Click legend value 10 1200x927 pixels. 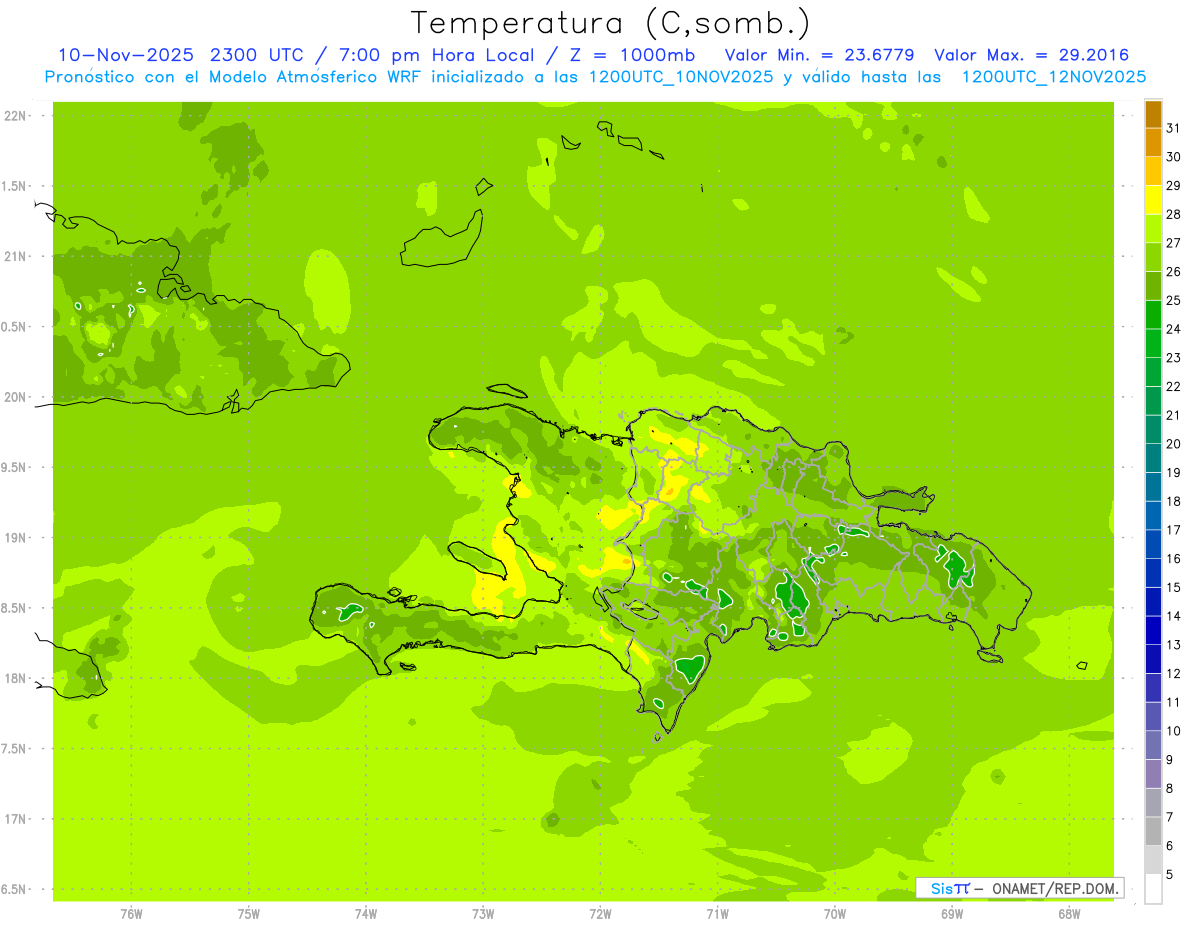(1173, 731)
